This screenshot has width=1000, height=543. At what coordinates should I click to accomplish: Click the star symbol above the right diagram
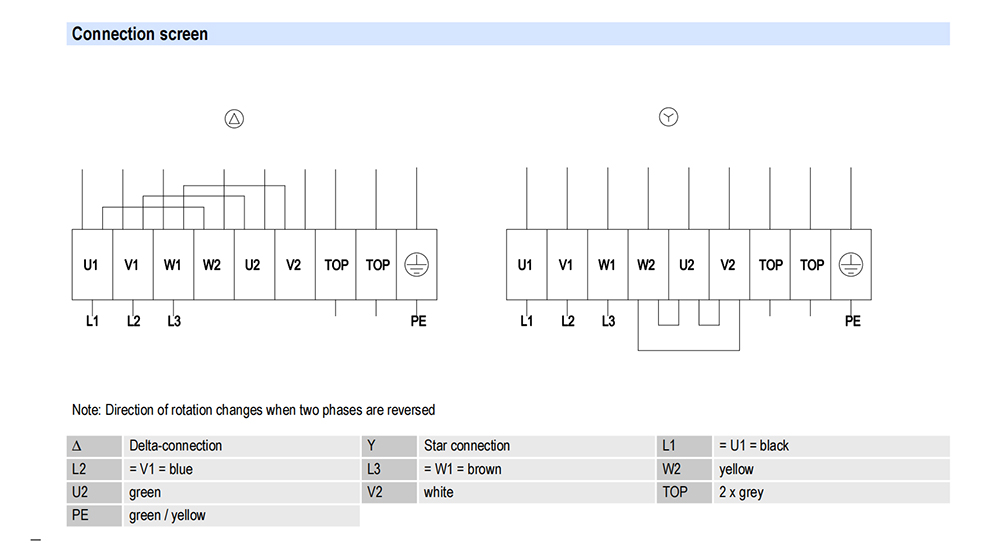click(x=668, y=118)
